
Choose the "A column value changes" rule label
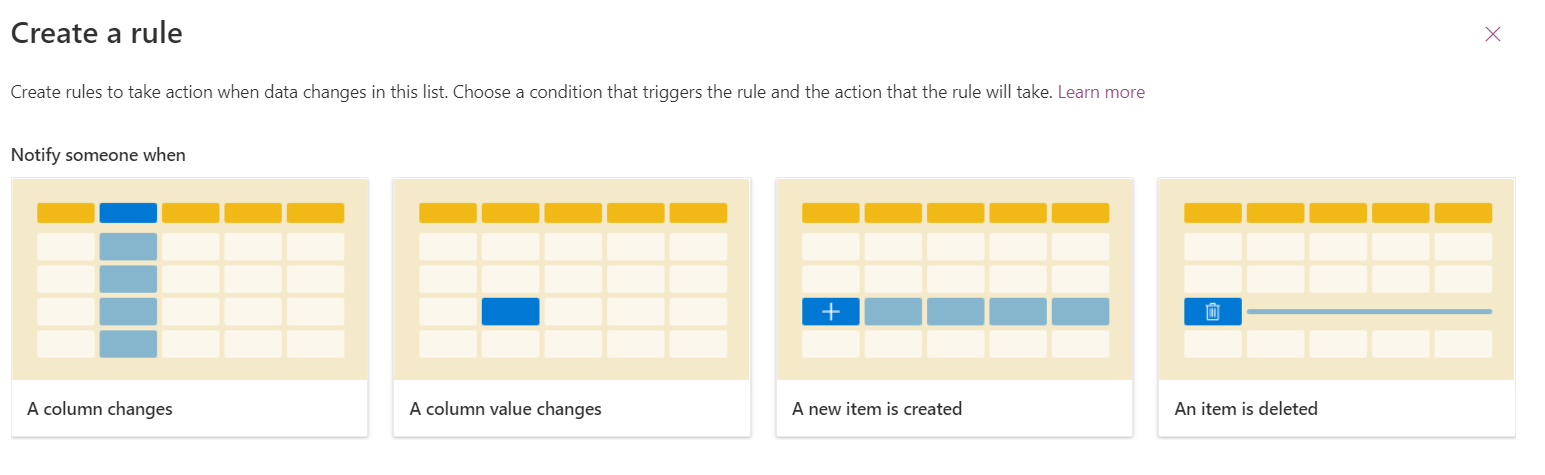point(505,409)
